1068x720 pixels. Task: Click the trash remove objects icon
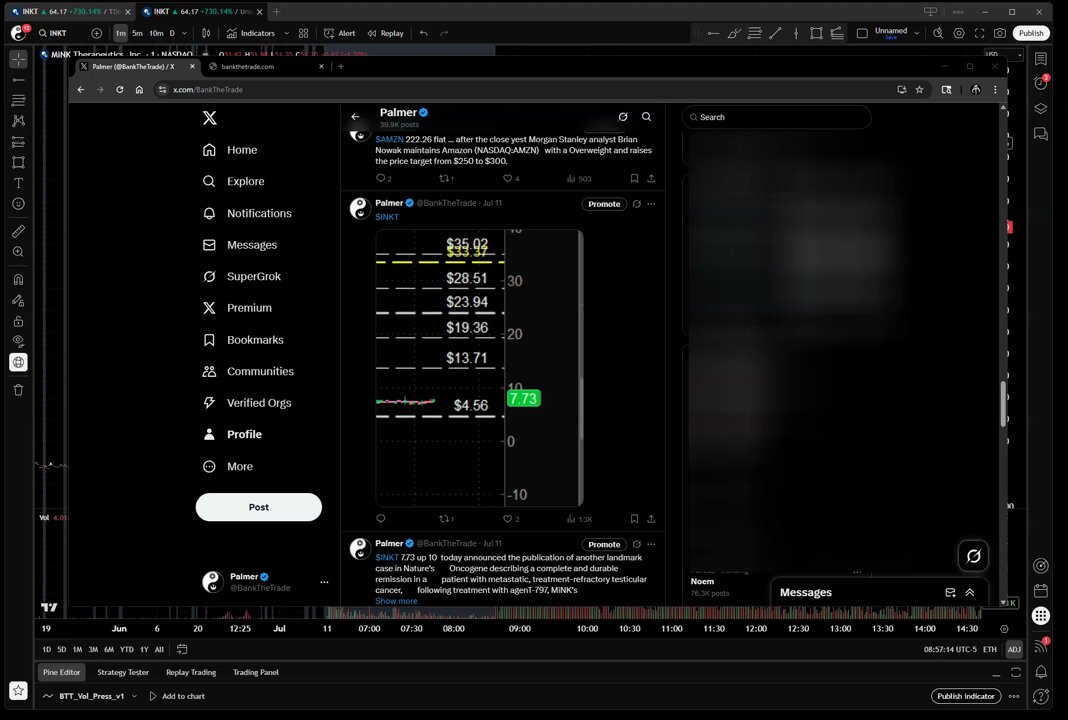[x=18, y=390]
